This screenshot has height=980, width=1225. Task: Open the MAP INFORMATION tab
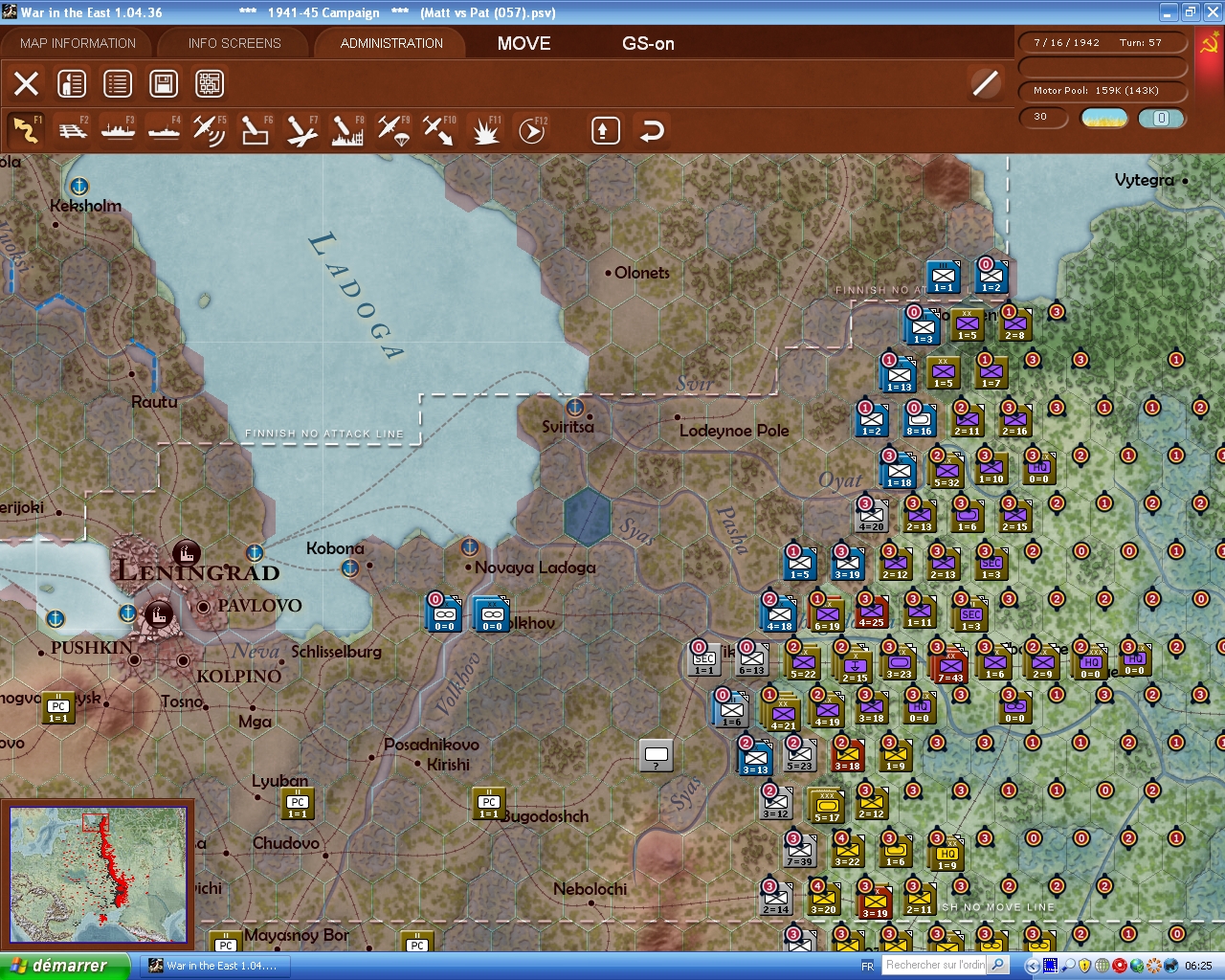pyautogui.click(x=78, y=43)
